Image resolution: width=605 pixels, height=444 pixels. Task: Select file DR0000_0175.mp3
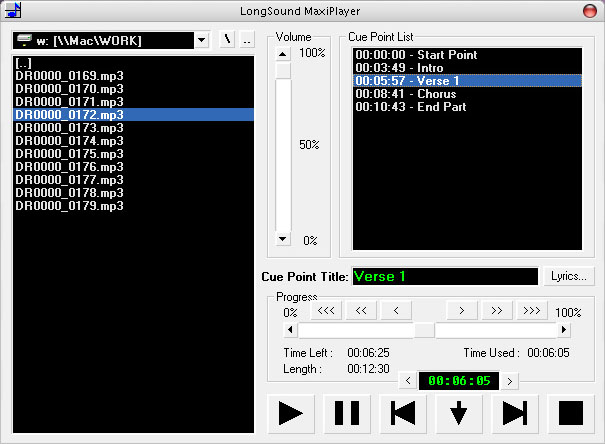pos(70,154)
